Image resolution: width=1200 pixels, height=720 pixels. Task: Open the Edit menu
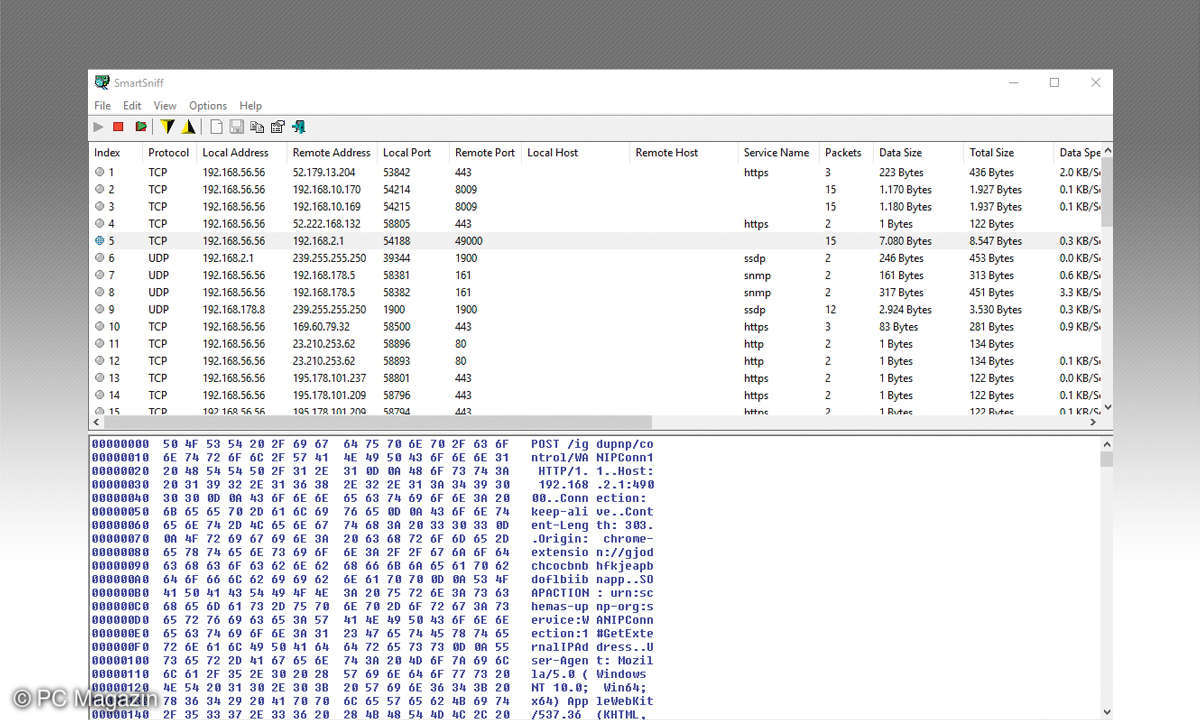click(x=132, y=105)
